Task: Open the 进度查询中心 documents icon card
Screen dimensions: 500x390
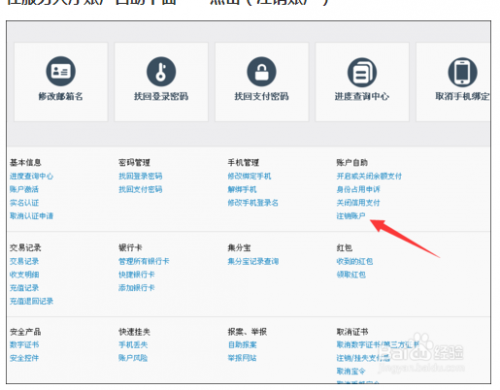Action: point(362,82)
